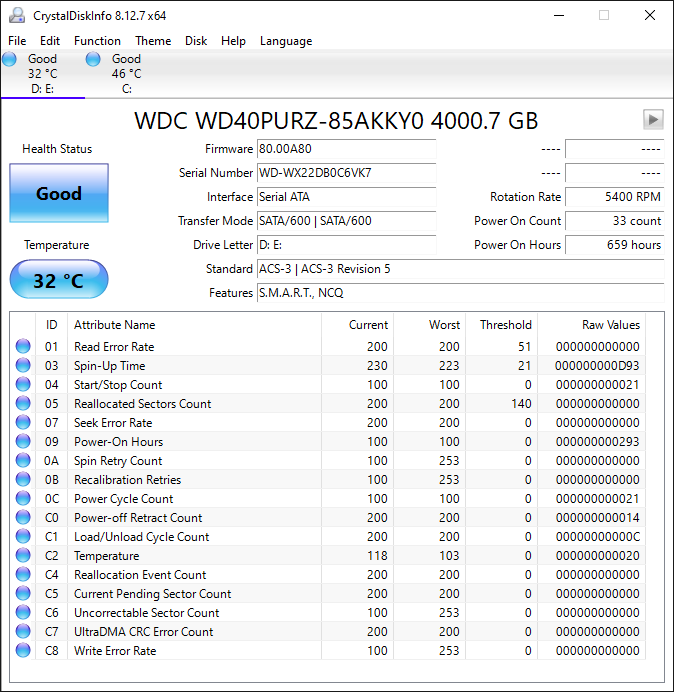The height and width of the screenshot is (692, 674).
Task: Click the Drive Letter field D: E:
Action: 346,244
